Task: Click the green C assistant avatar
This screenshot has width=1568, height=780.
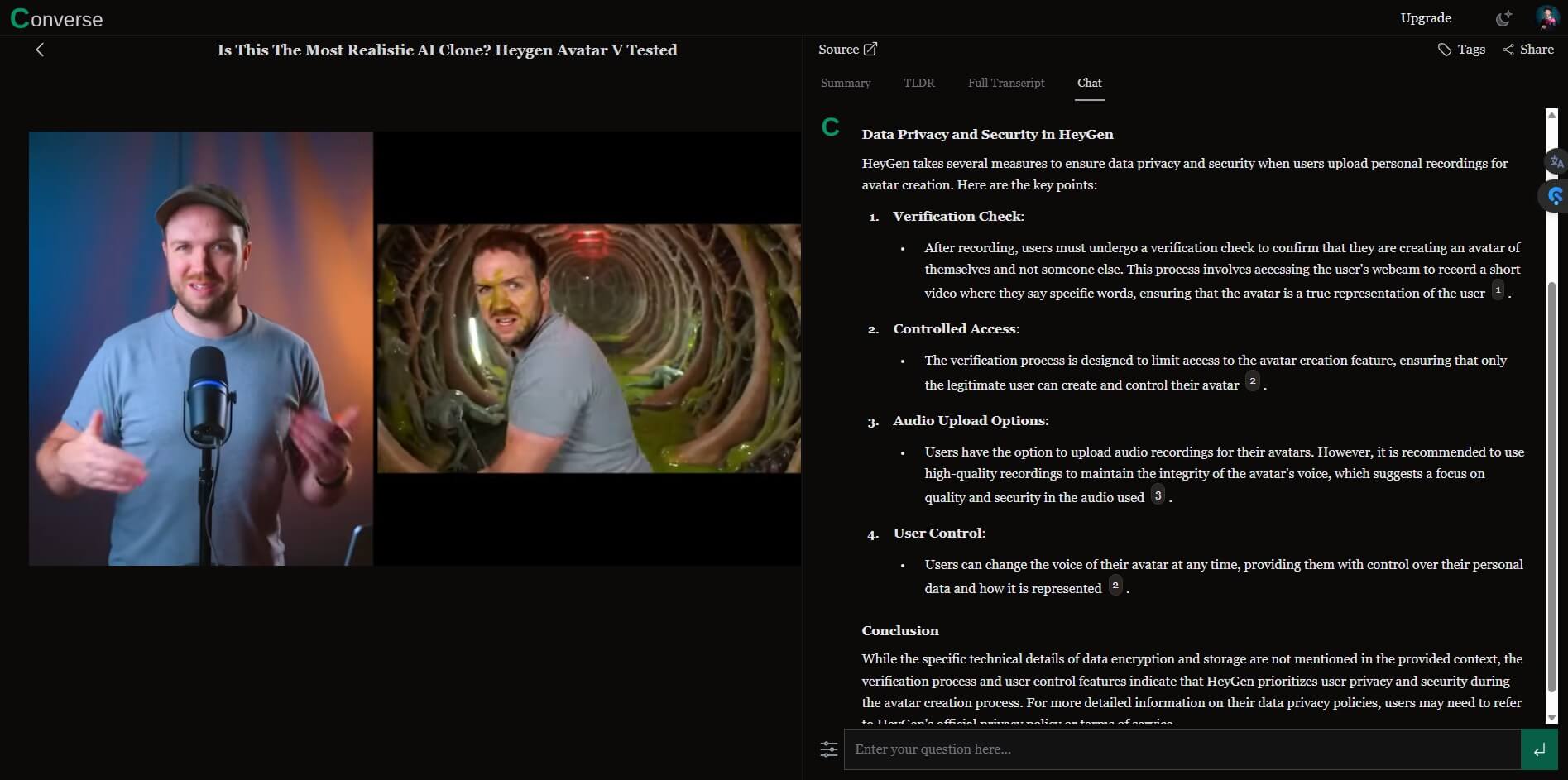Action: (830, 127)
